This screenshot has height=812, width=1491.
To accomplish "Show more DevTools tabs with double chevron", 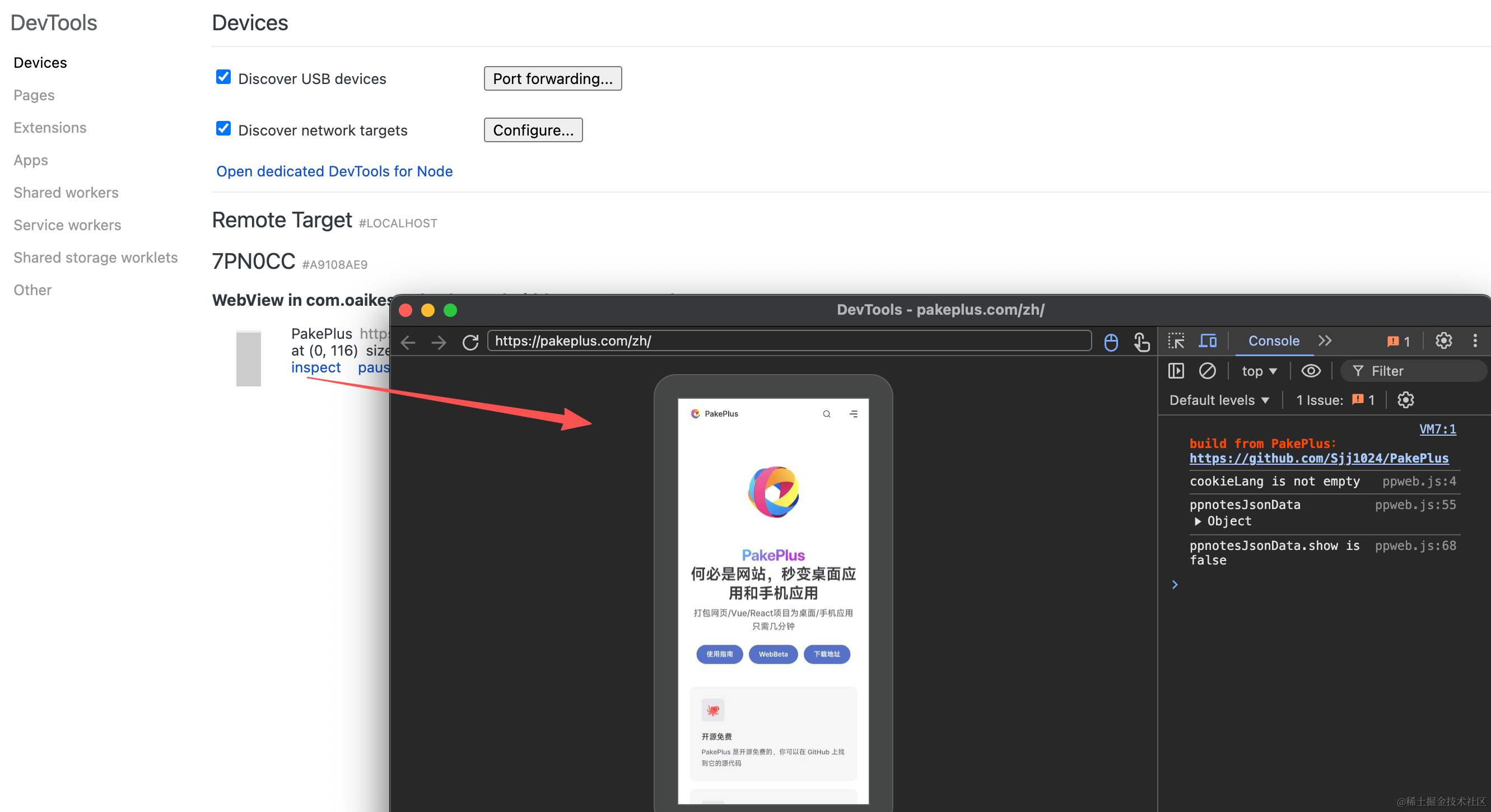I will click(1325, 341).
